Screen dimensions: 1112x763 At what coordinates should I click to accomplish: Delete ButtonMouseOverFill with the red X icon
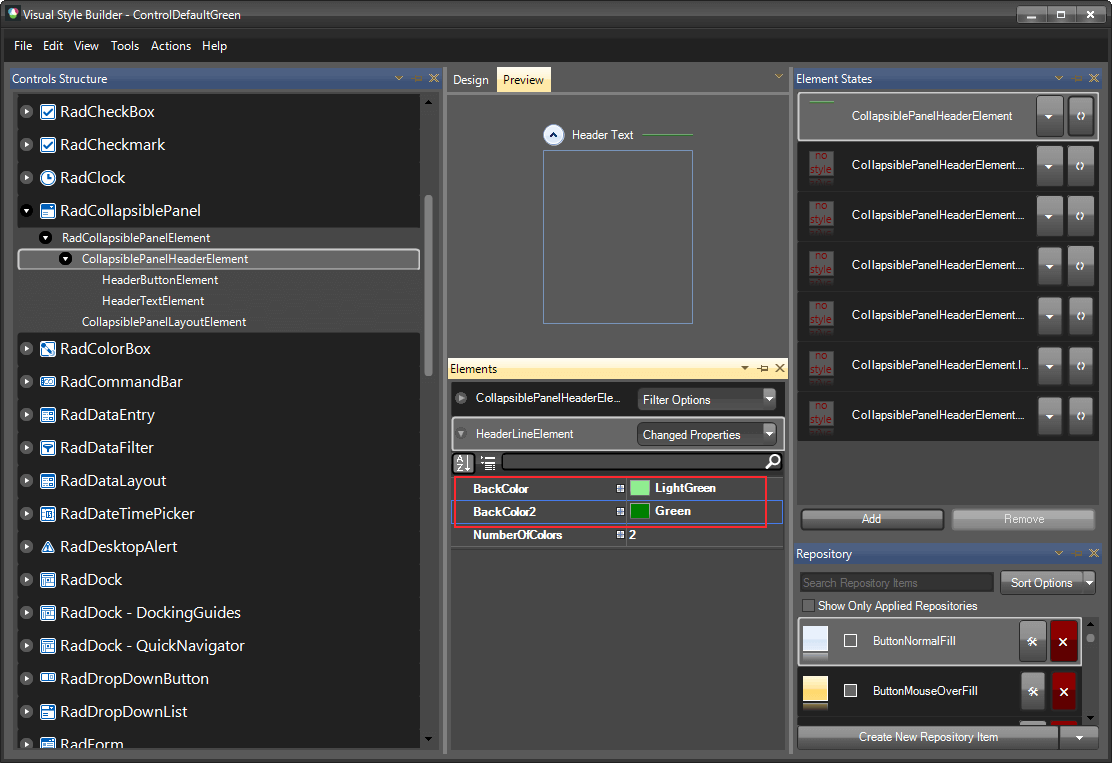click(1063, 690)
